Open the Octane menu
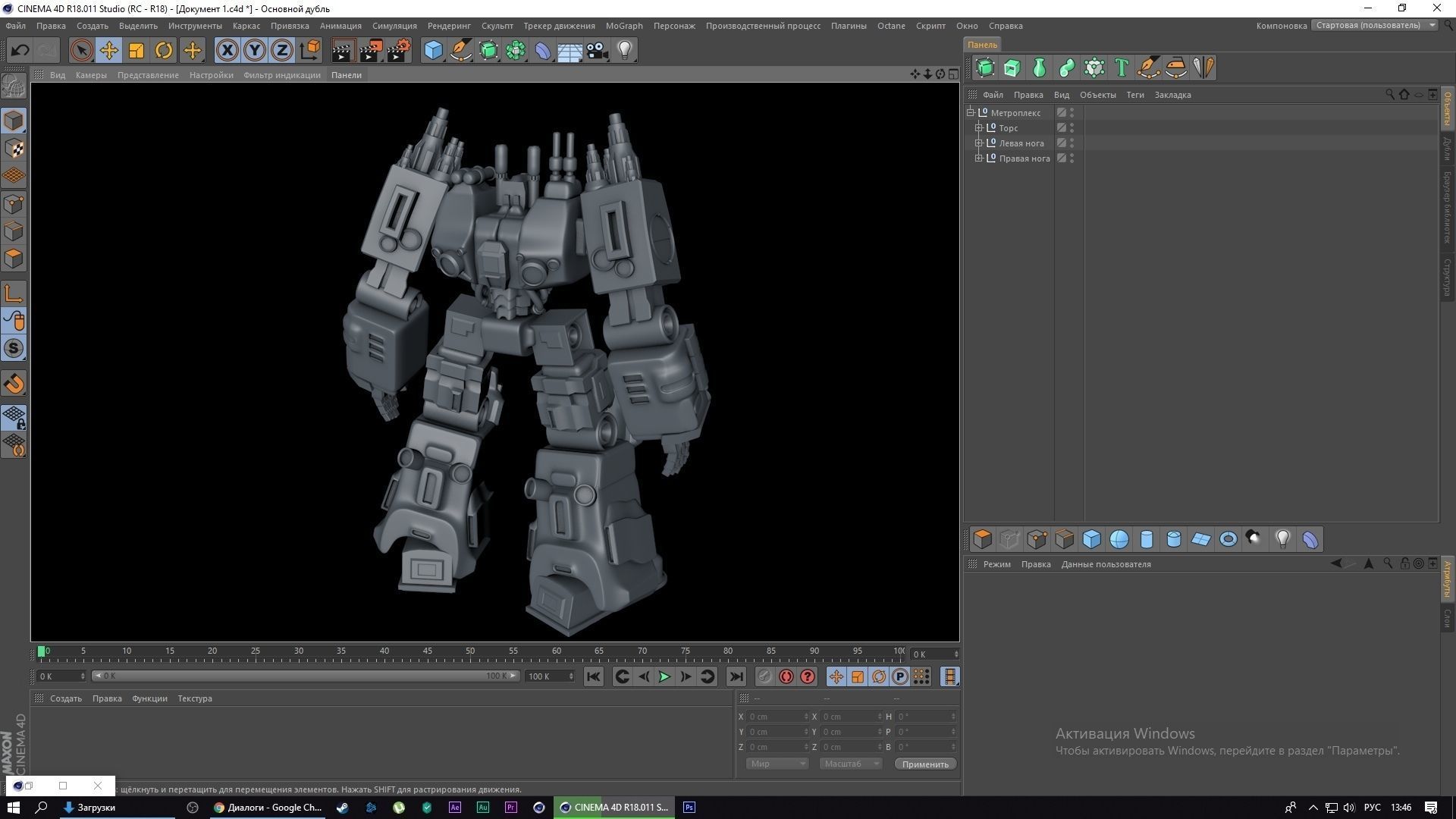Viewport: 1456px width, 819px height. pyautogui.click(x=891, y=25)
